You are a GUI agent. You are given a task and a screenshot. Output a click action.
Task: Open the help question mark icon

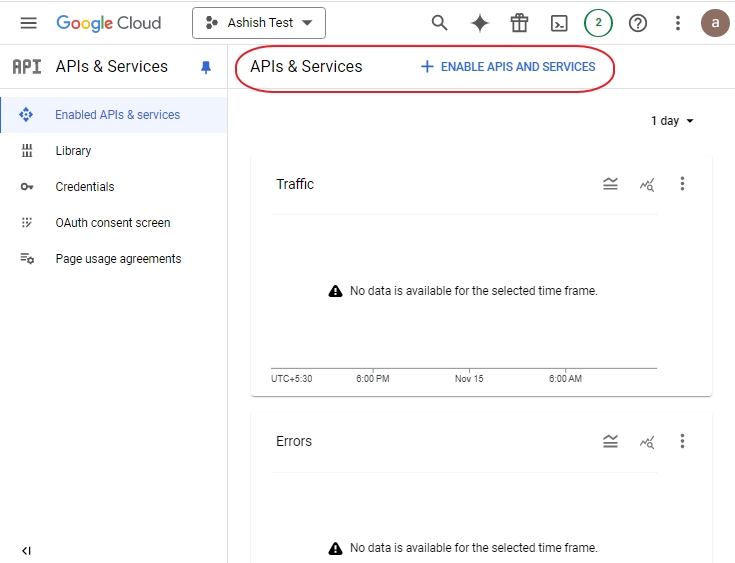click(638, 23)
